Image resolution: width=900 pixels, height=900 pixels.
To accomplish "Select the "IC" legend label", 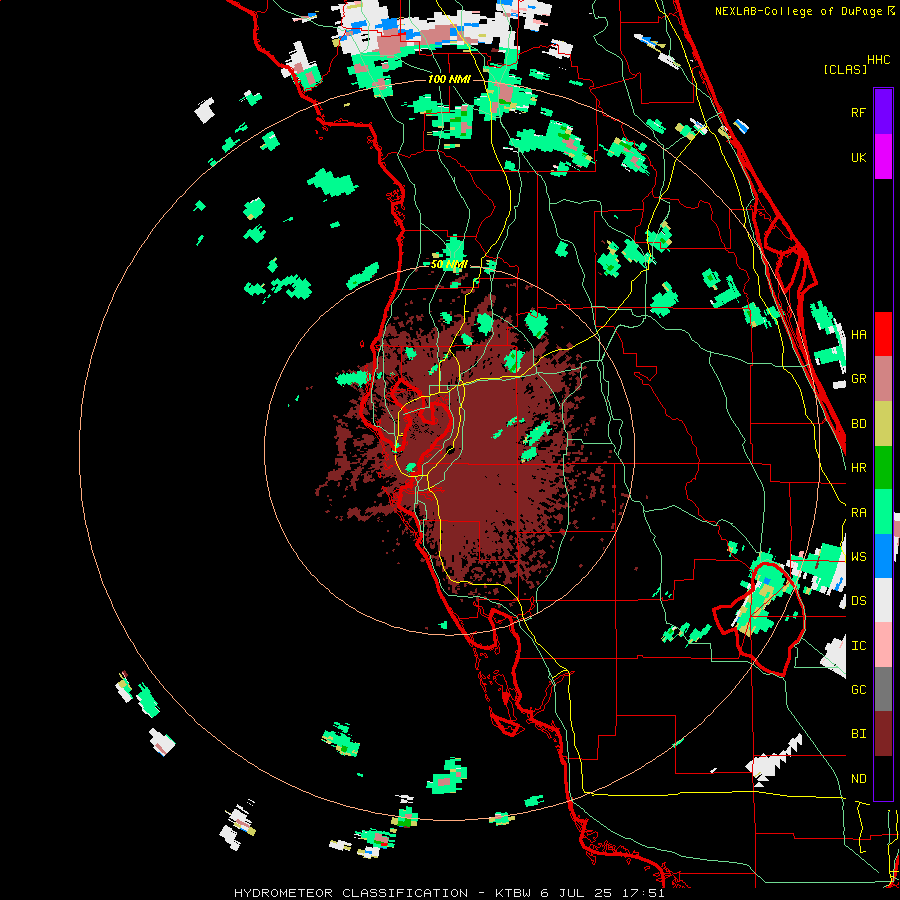I will [858, 646].
